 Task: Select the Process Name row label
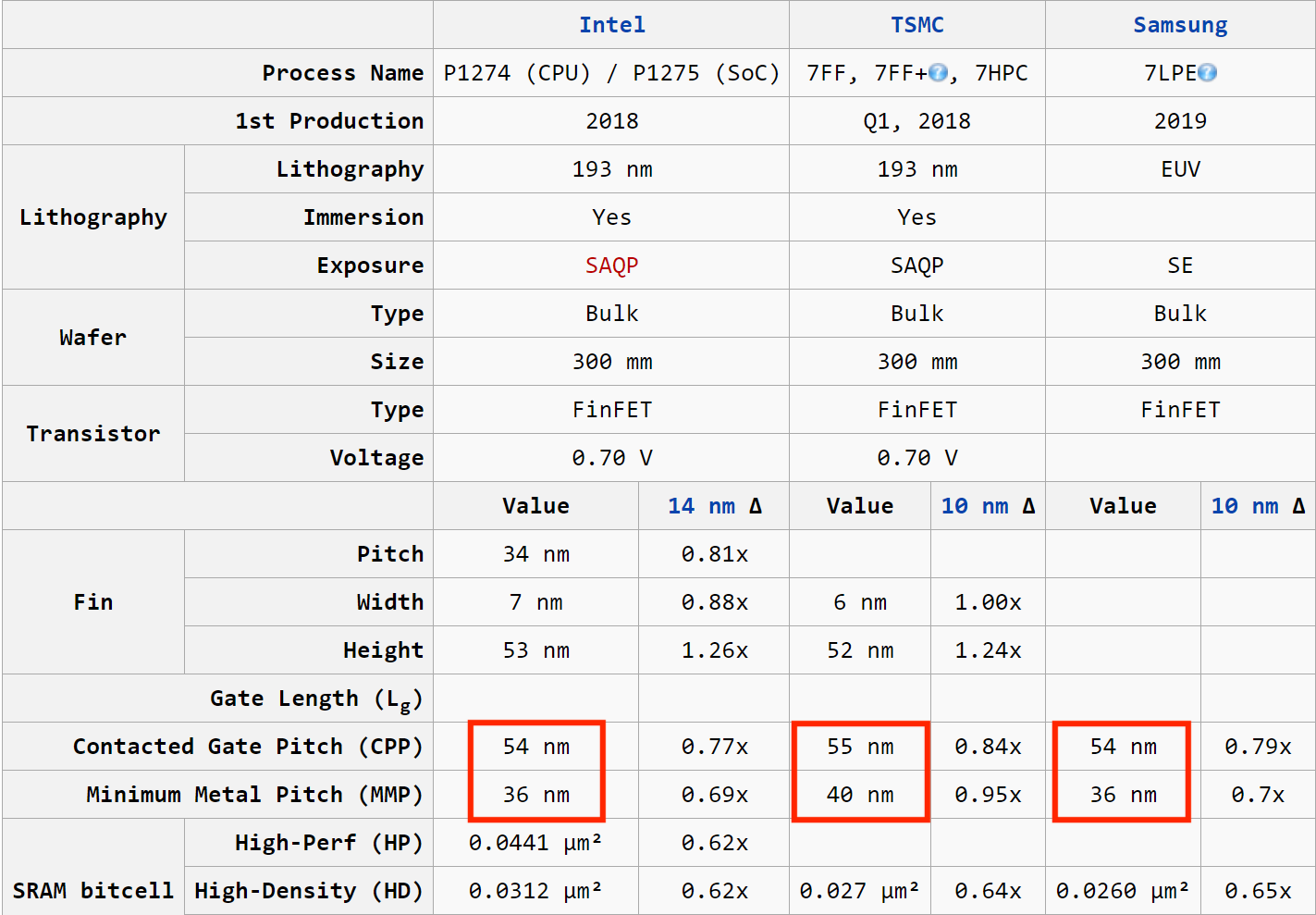[343, 73]
